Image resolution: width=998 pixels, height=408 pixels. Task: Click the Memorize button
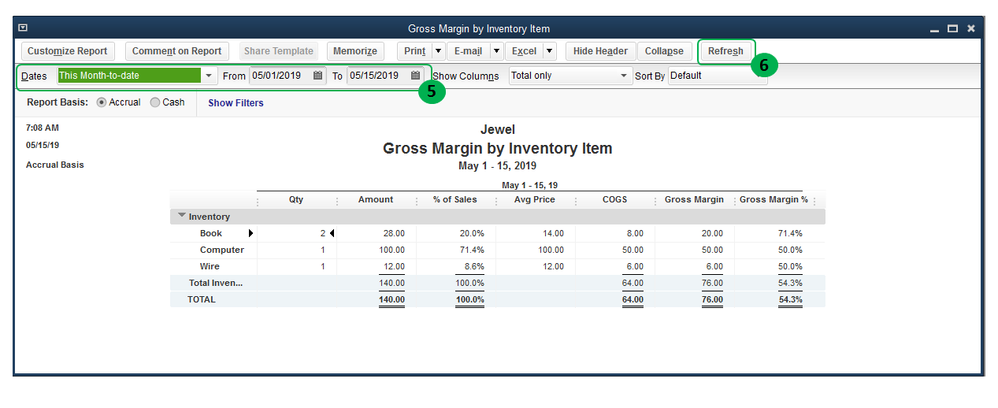coord(355,51)
